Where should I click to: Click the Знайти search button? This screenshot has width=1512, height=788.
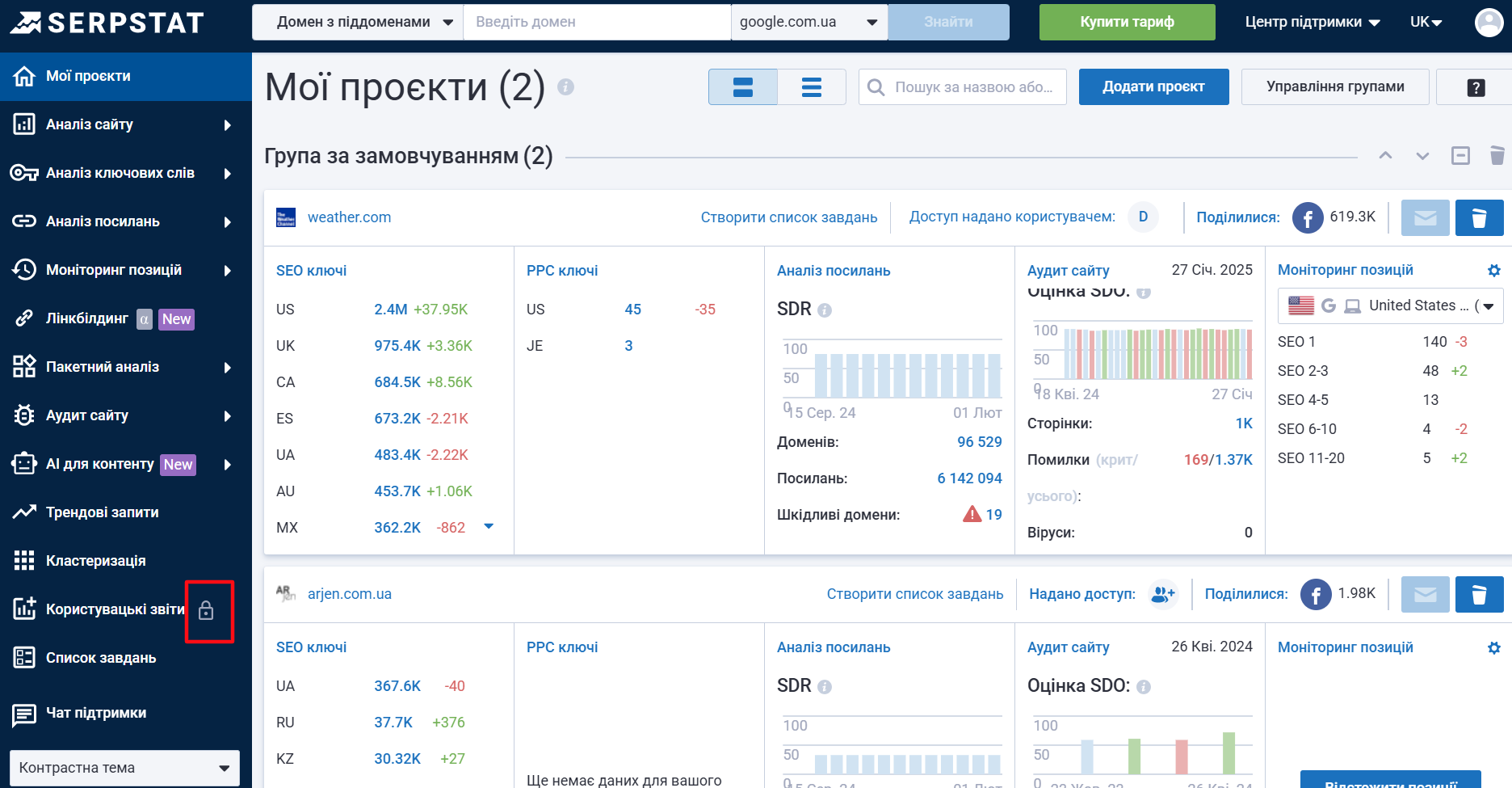[x=948, y=22]
